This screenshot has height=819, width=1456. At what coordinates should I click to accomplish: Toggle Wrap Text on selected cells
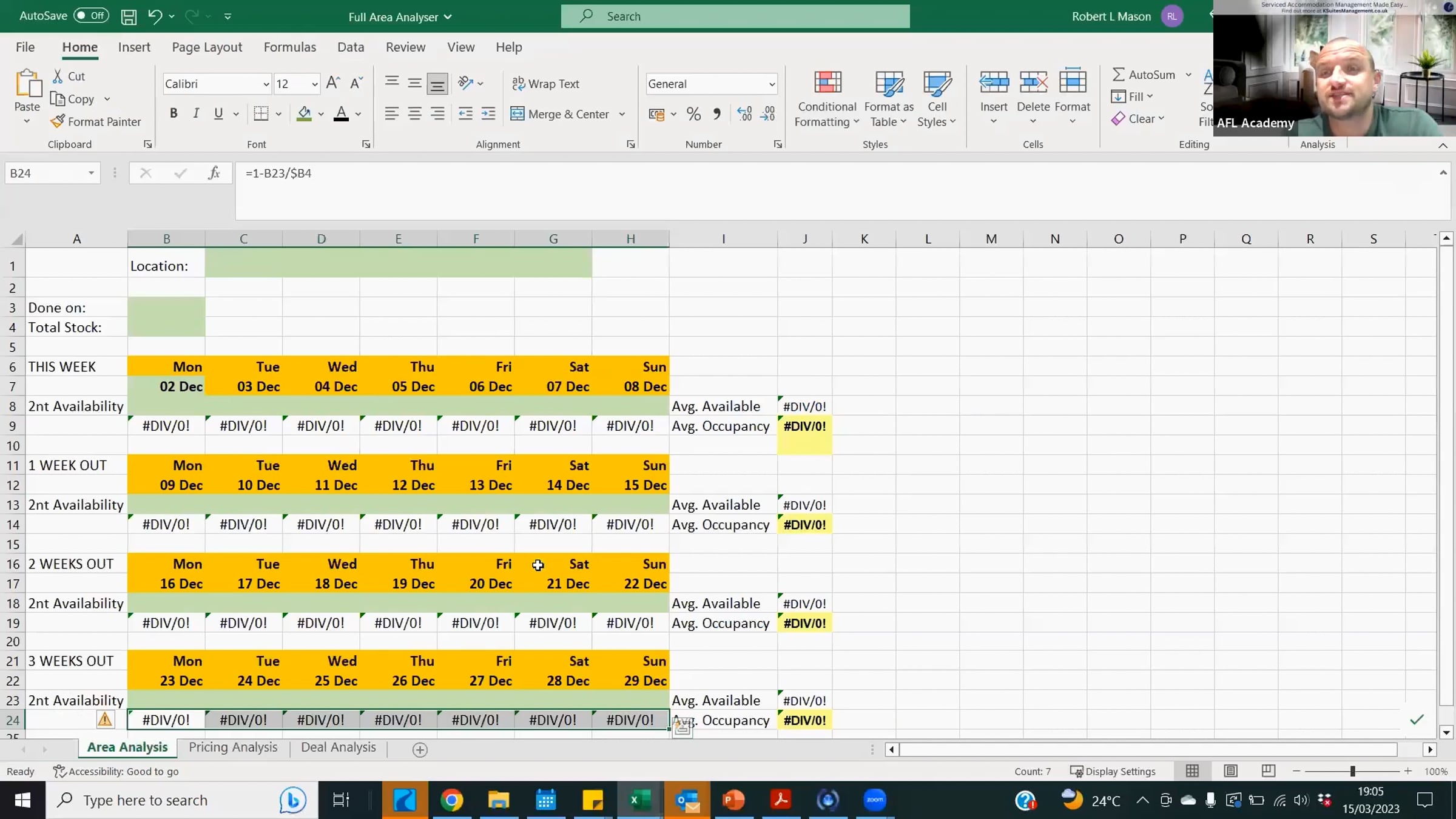coord(545,84)
